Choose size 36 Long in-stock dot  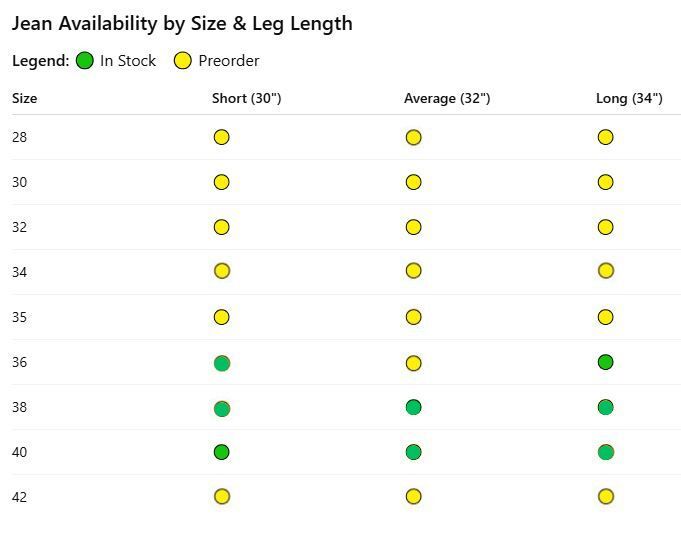point(605,362)
